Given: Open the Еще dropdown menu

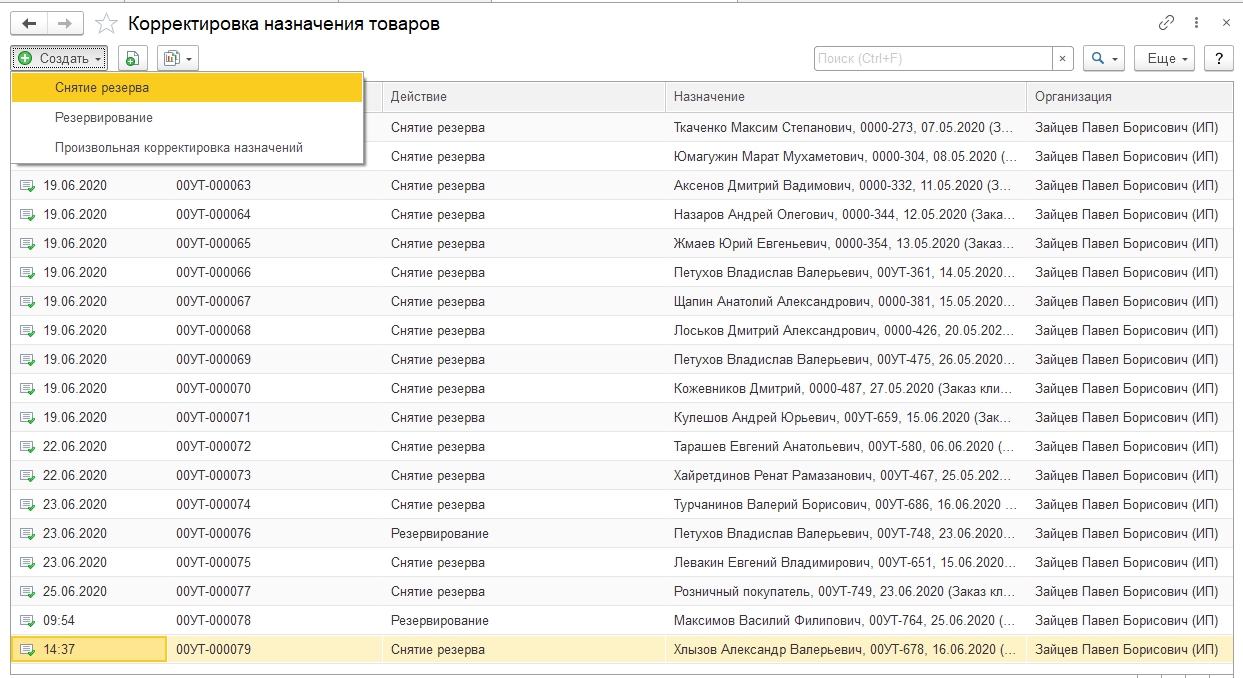Looking at the screenshot, I should 1165,59.
